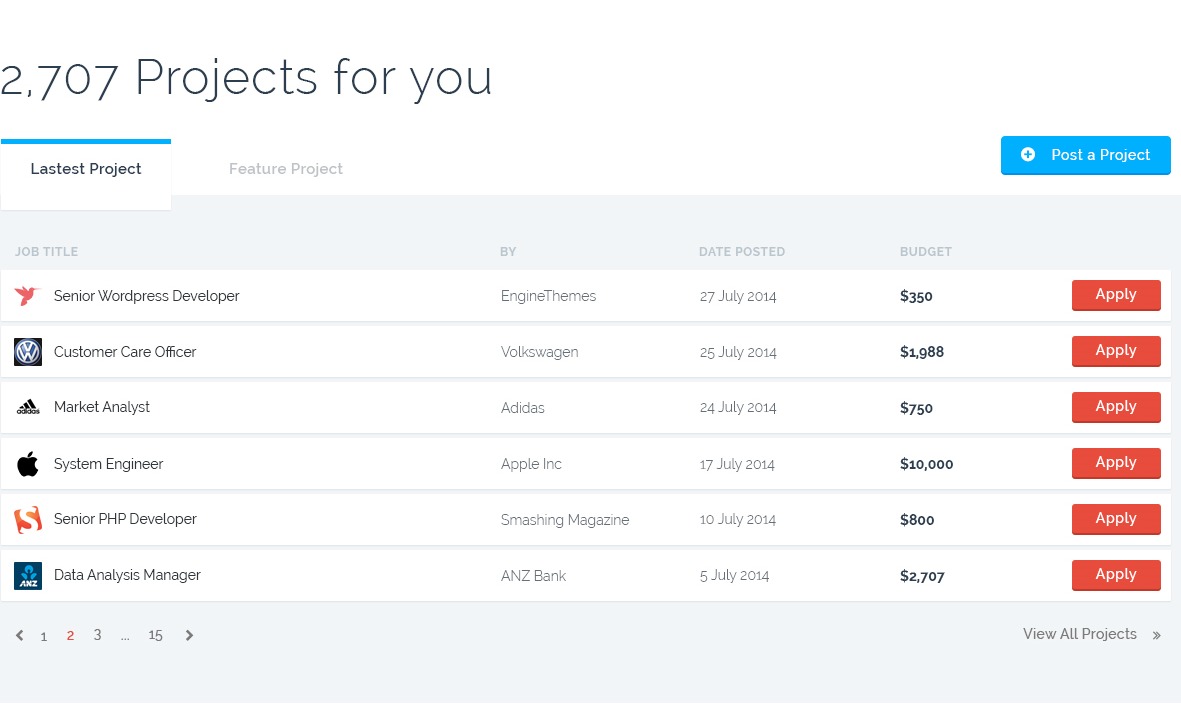Click the $10,000 budget value
The image size is (1181, 703).
coord(926,464)
